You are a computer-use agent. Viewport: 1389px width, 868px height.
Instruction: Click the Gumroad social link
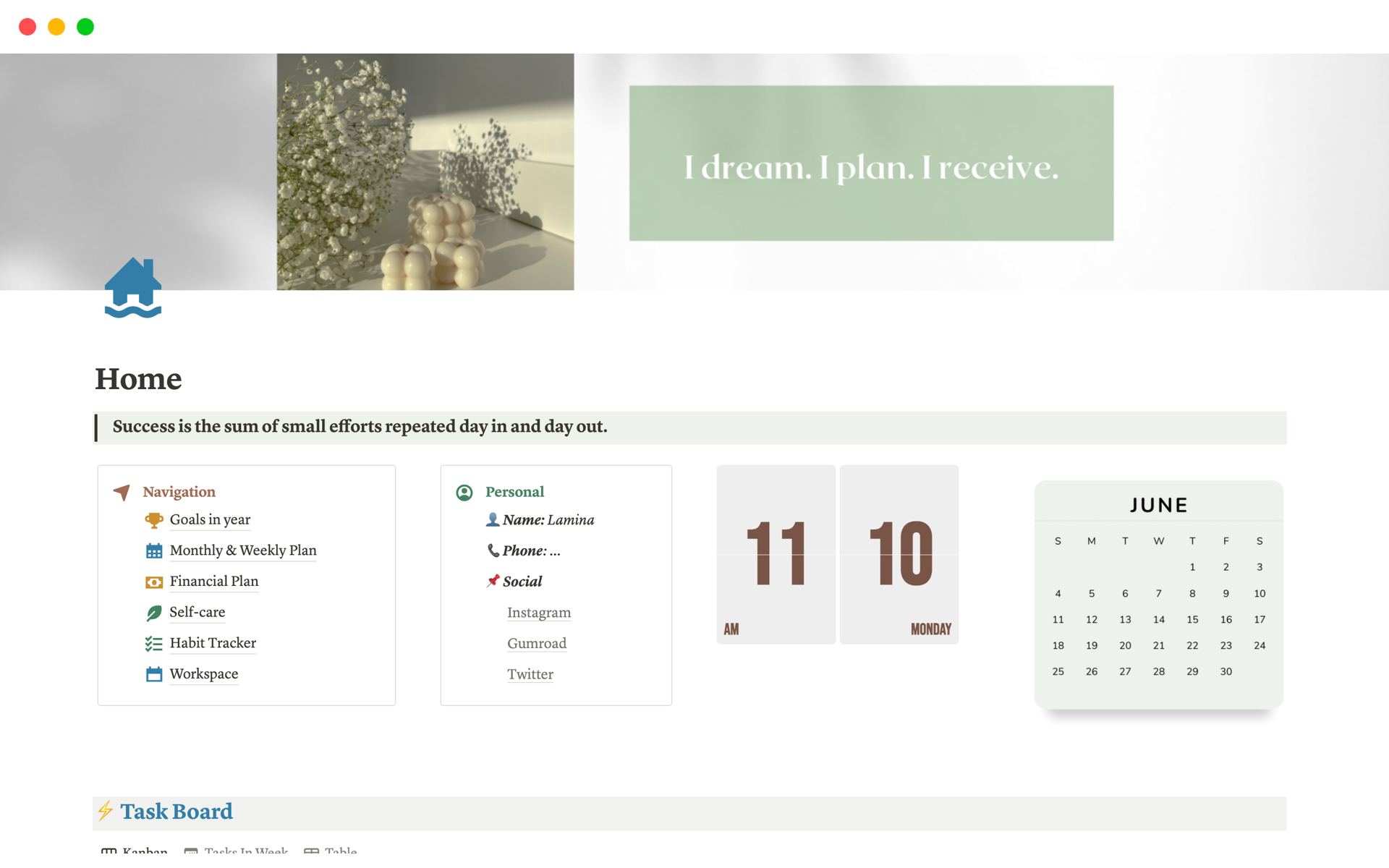(x=535, y=643)
